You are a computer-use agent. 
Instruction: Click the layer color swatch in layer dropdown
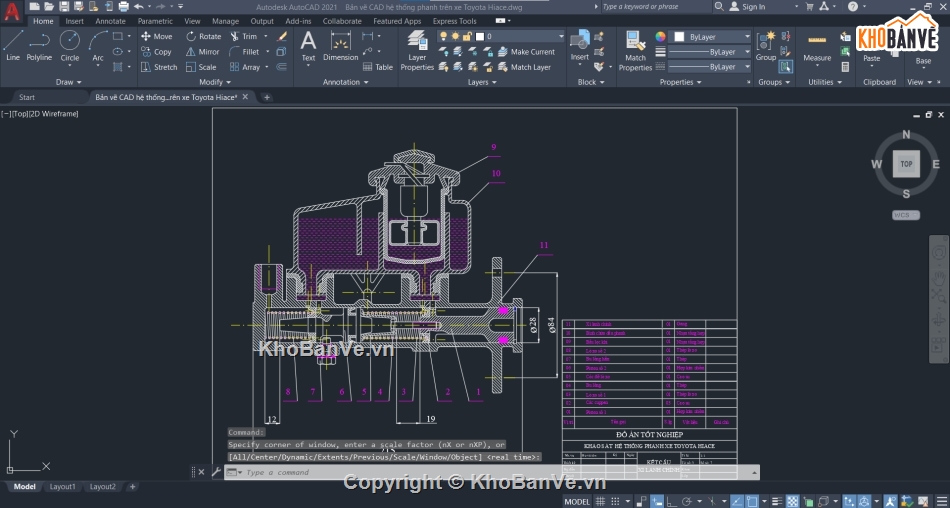[x=480, y=36]
